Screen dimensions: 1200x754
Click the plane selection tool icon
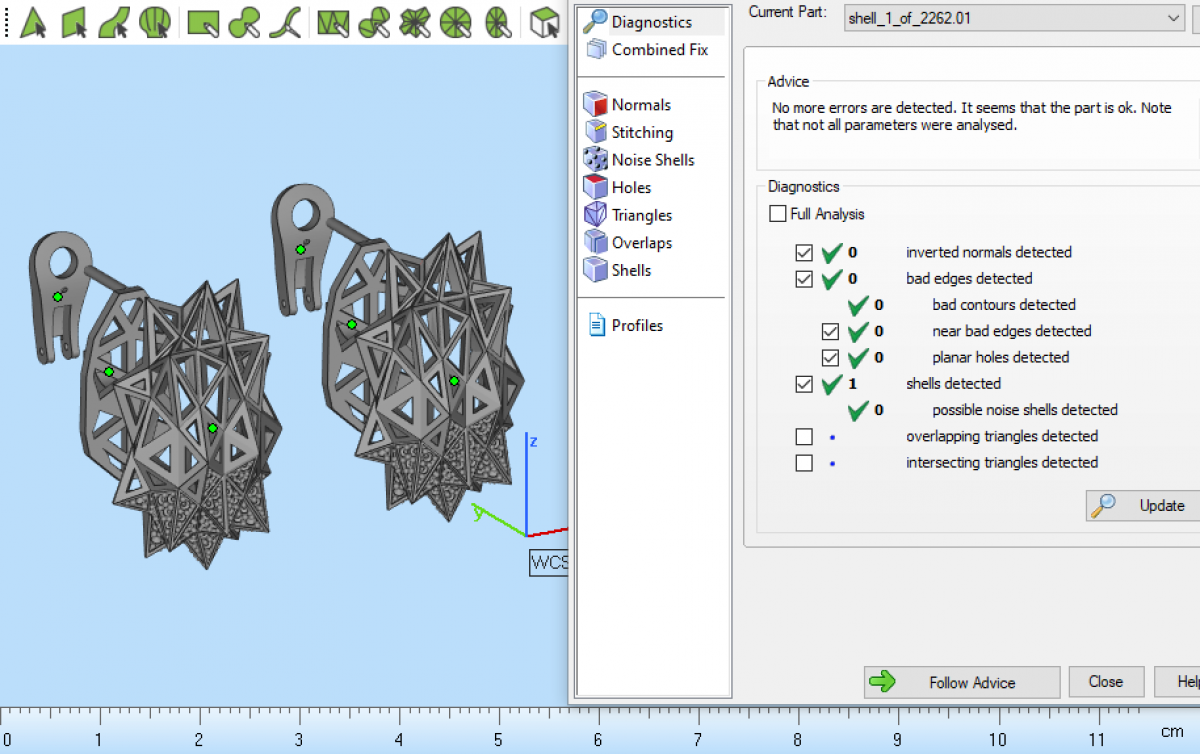pos(75,21)
